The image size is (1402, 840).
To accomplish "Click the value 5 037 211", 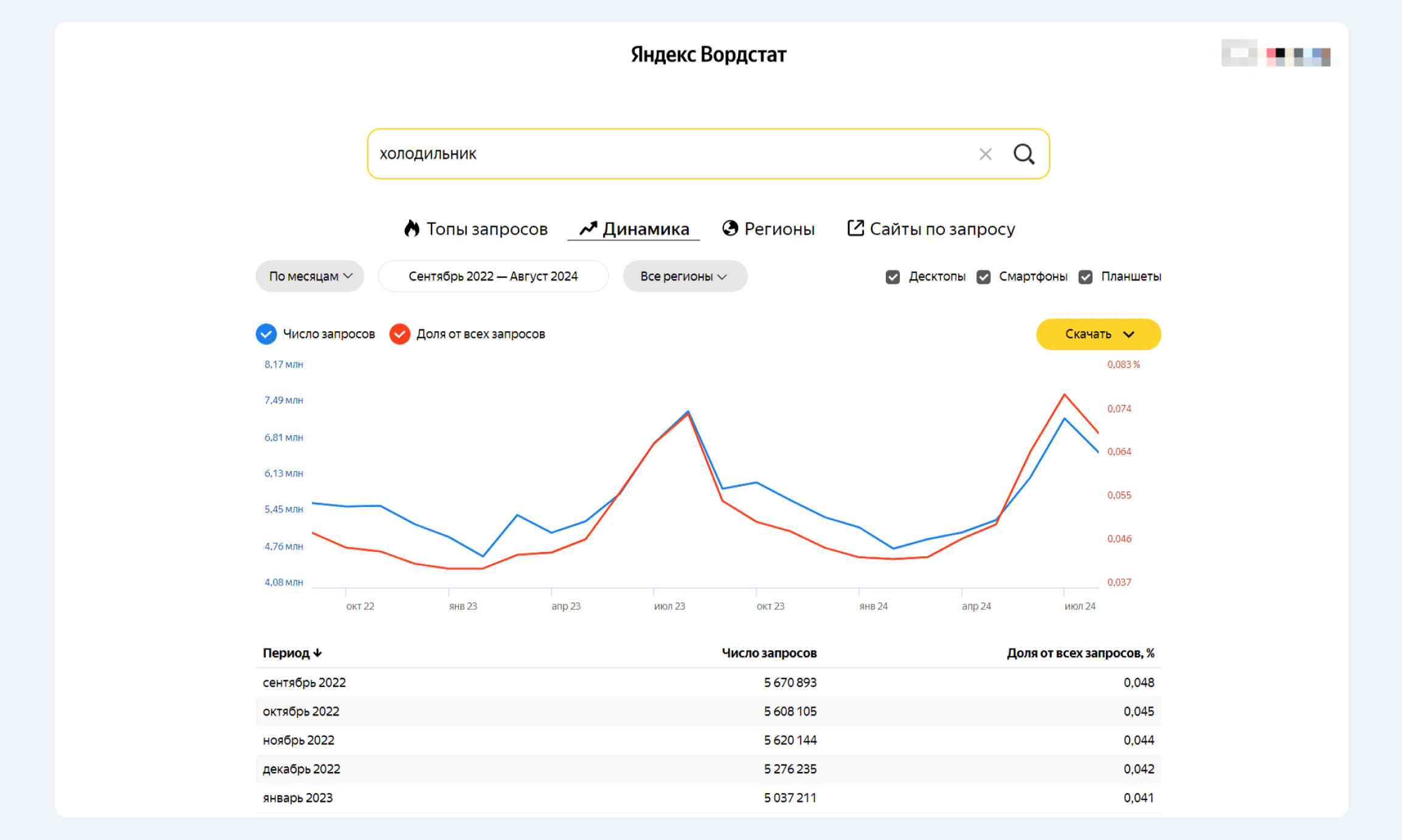I will point(790,798).
